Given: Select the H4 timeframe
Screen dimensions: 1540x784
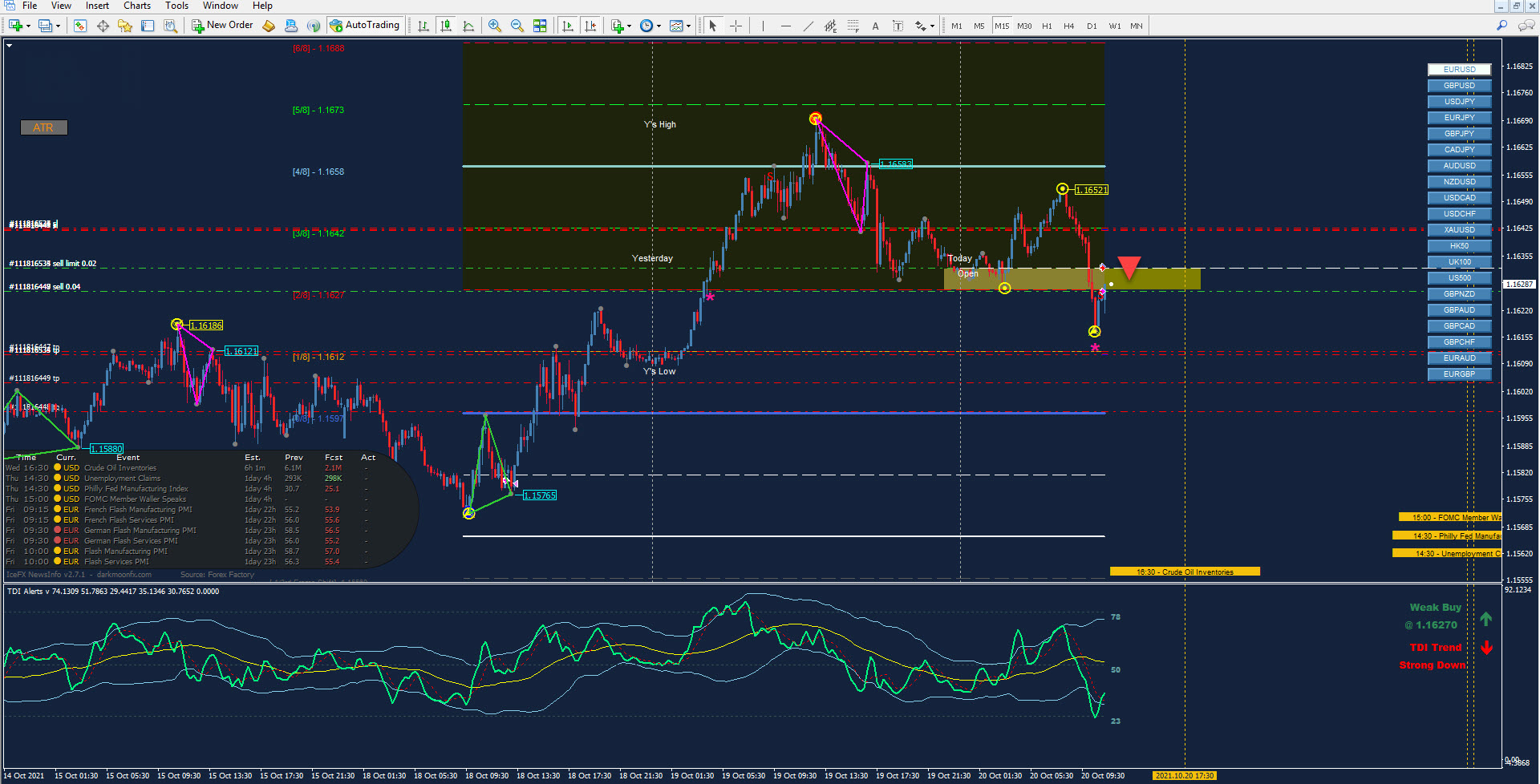Looking at the screenshot, I should (x=1069, y=26).
